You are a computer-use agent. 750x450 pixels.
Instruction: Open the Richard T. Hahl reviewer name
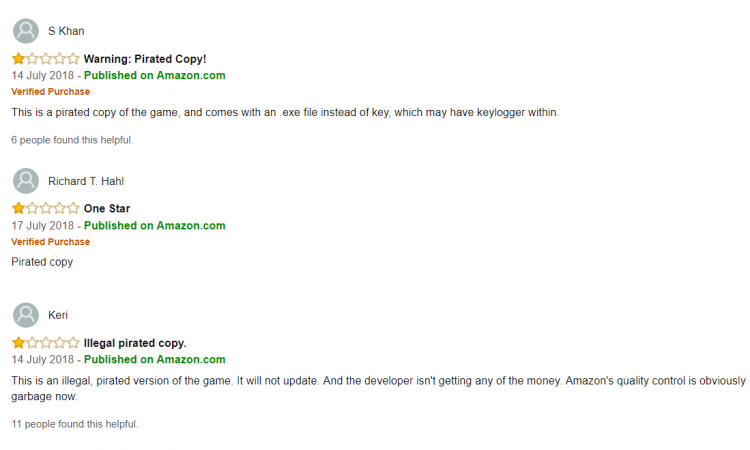[86, 181]
